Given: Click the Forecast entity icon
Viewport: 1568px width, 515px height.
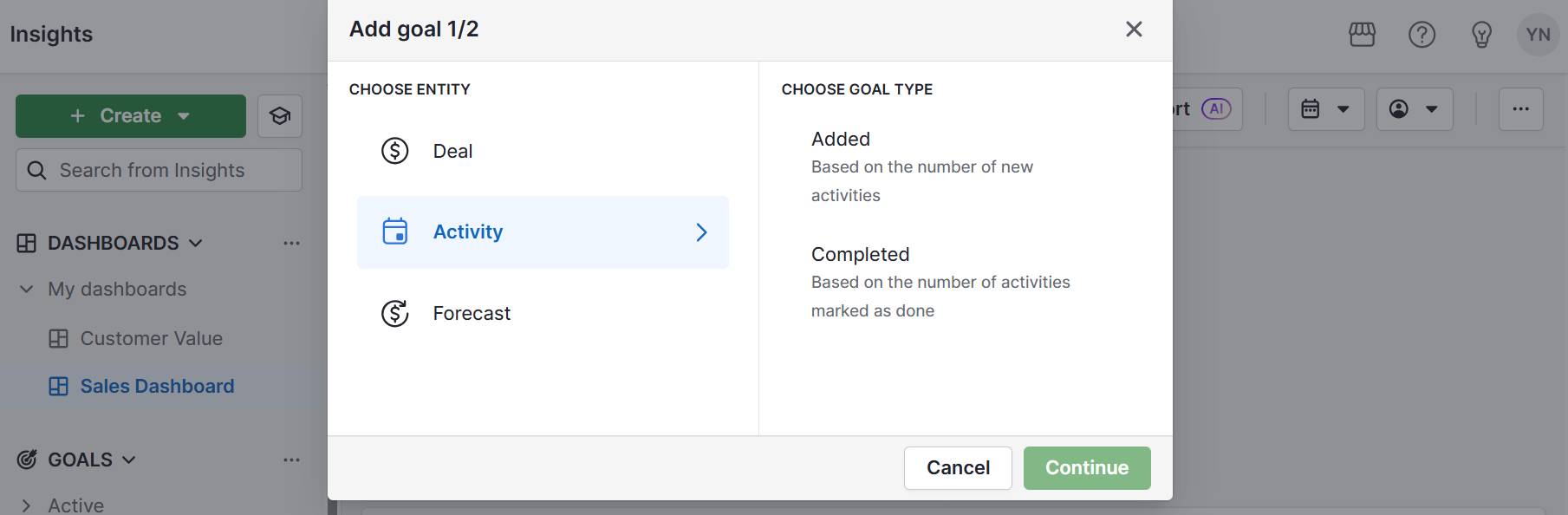Looking at the screenshot, I should [x=394, y=313].
